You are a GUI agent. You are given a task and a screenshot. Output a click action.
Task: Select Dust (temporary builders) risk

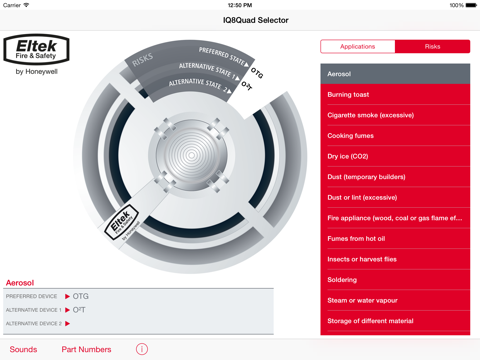pos(395,177)
